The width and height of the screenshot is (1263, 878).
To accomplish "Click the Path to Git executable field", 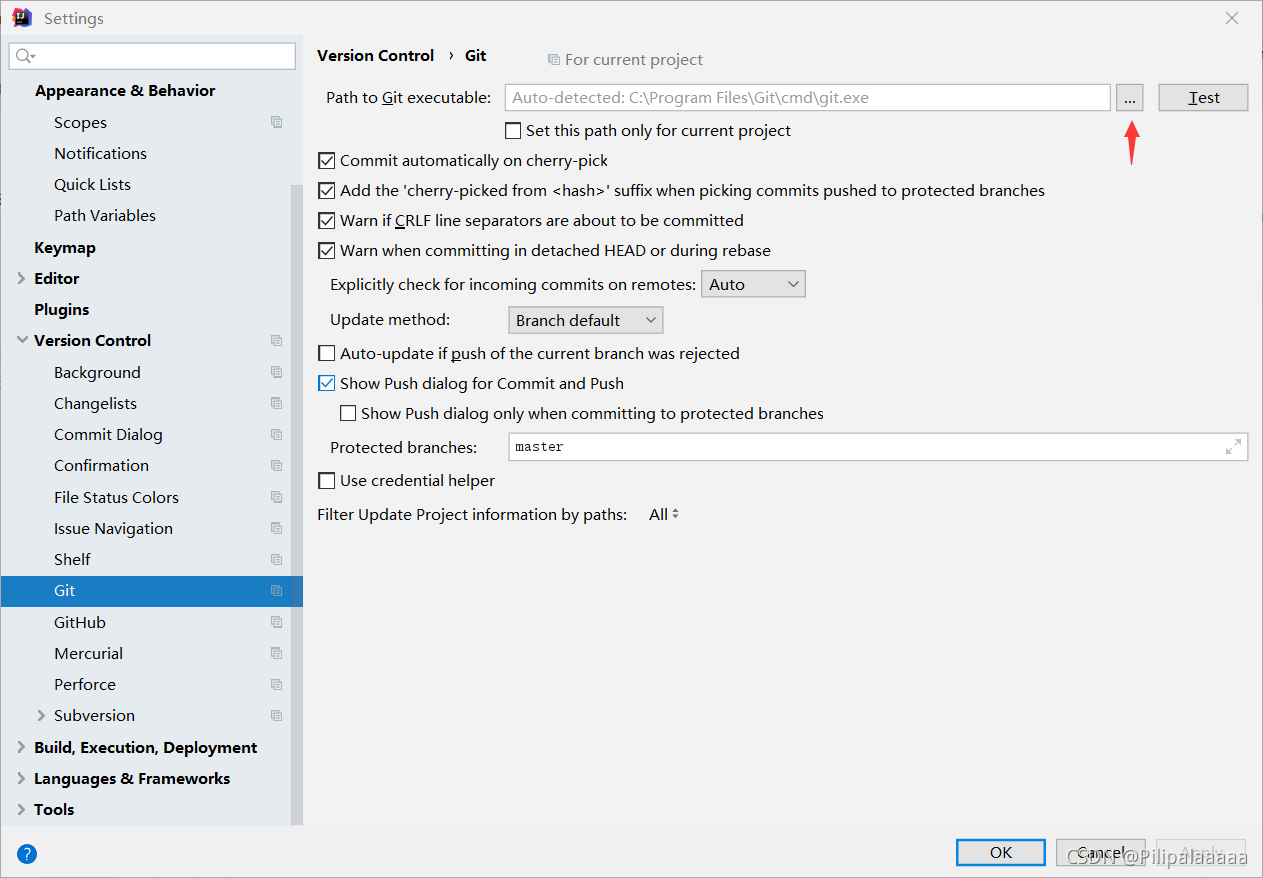I will click(807, 97).
